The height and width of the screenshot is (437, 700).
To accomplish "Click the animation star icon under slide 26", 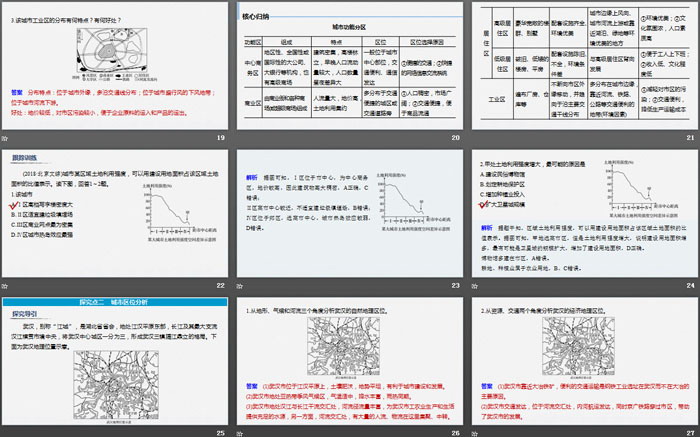I will 240,433.
